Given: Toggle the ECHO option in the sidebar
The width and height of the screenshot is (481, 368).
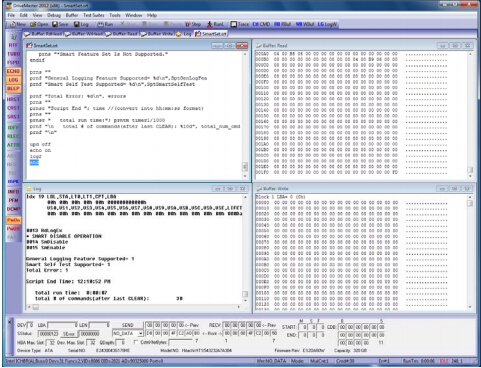Looking at the screenshot, I should pyautogui.click(x=13, y=71).
